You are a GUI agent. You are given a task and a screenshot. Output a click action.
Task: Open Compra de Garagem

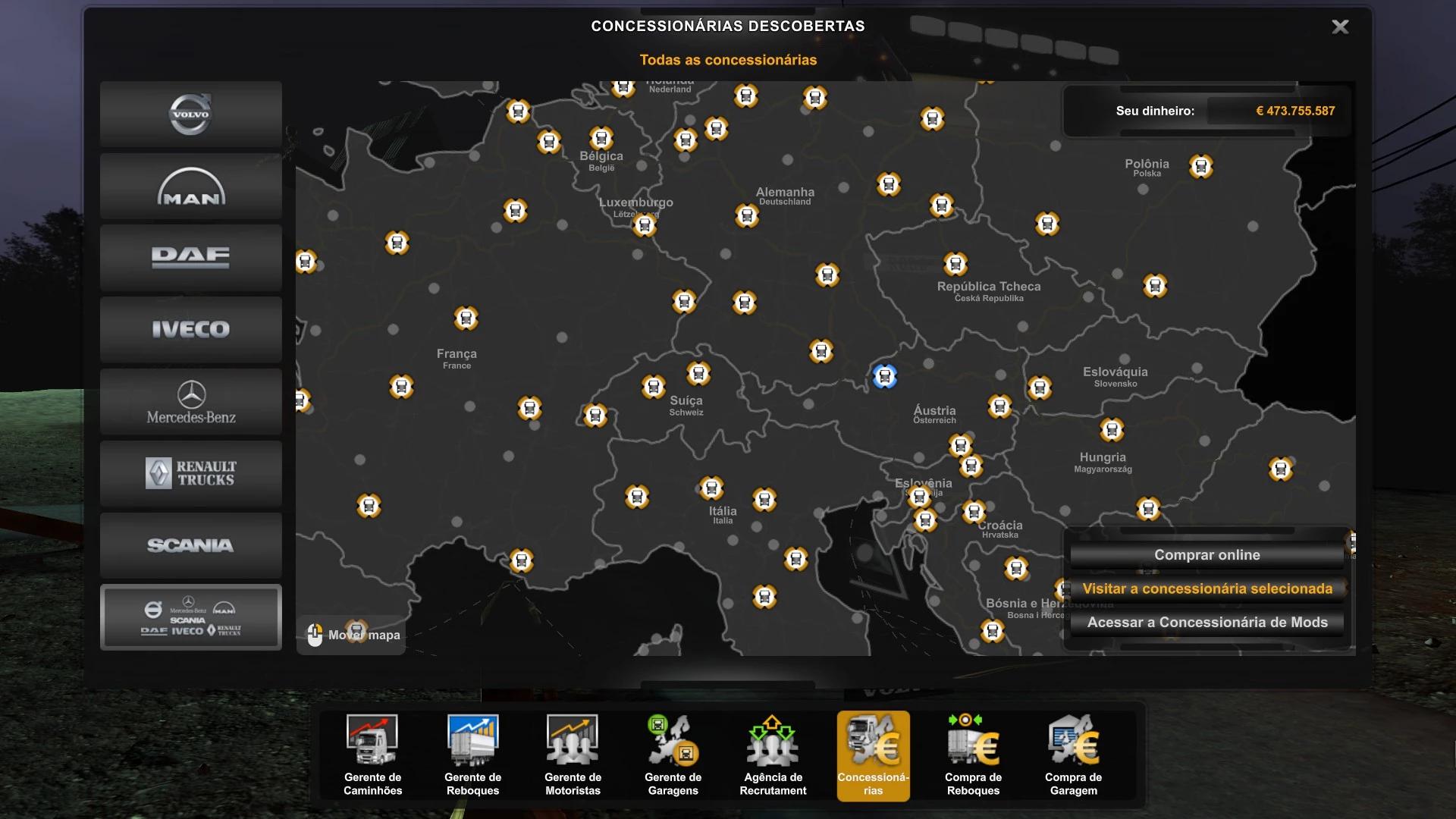(x=1073, y=755)
